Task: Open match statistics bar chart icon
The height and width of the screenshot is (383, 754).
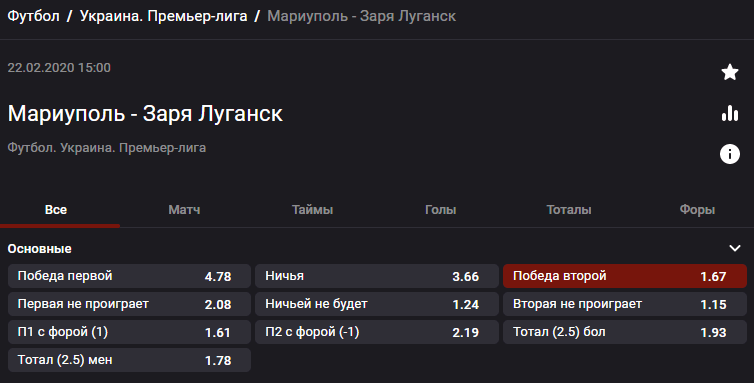Action: pos(729,113)
